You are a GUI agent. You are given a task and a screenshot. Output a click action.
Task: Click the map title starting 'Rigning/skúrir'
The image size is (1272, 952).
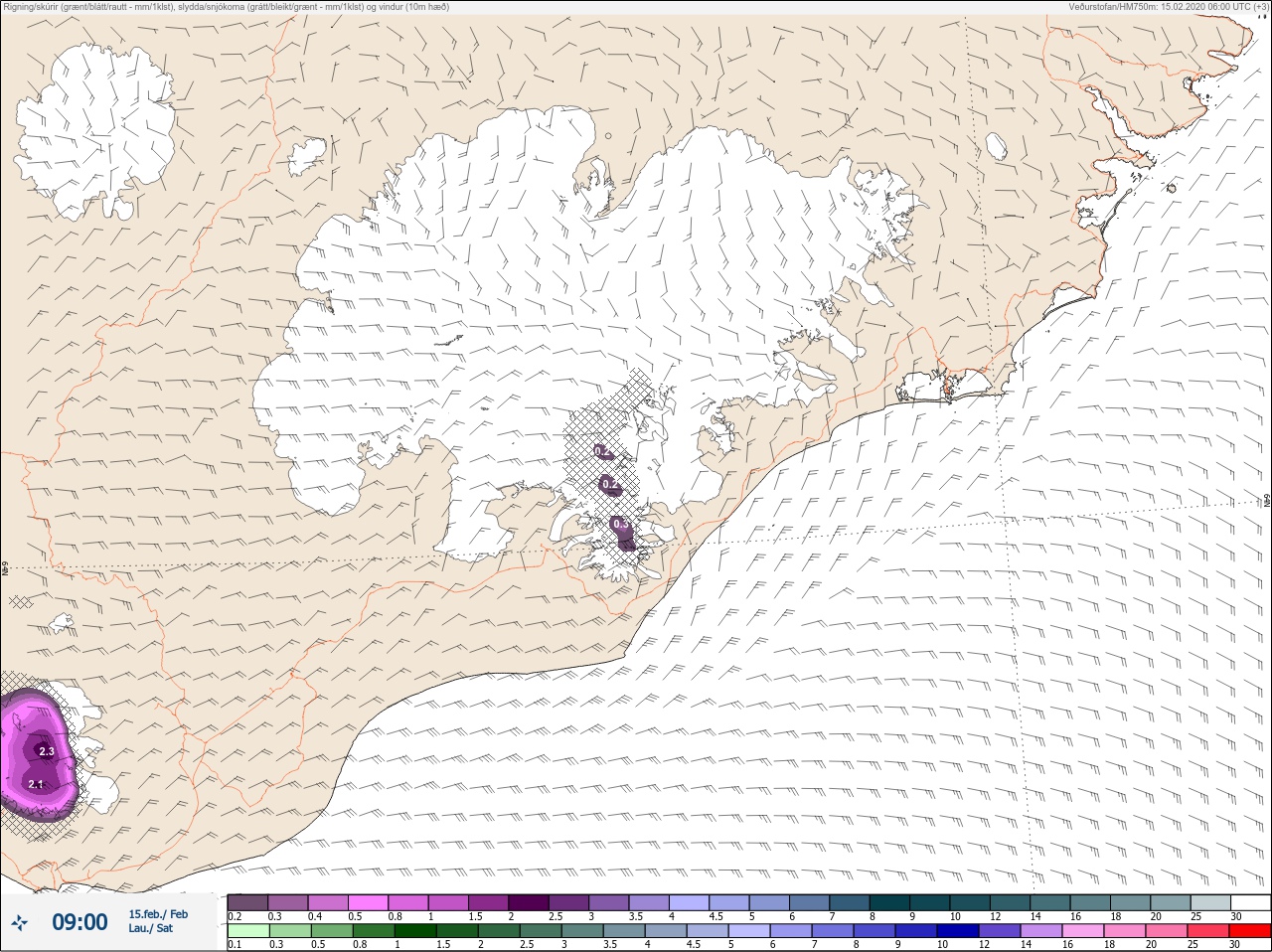tap(228, 6)
